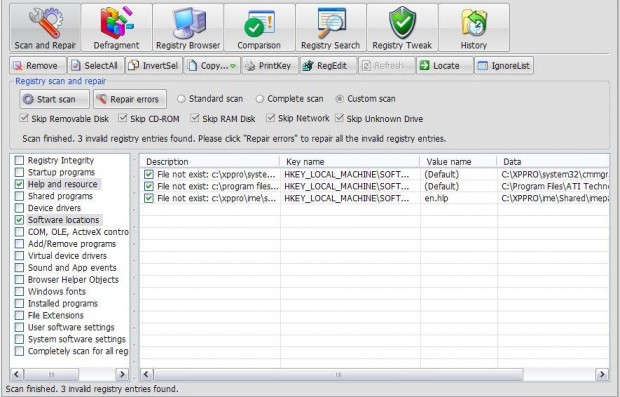The image size is (620, 397).
Task: Sort by the Data column header
Action: pyautogui.click(x=553, y=162)
